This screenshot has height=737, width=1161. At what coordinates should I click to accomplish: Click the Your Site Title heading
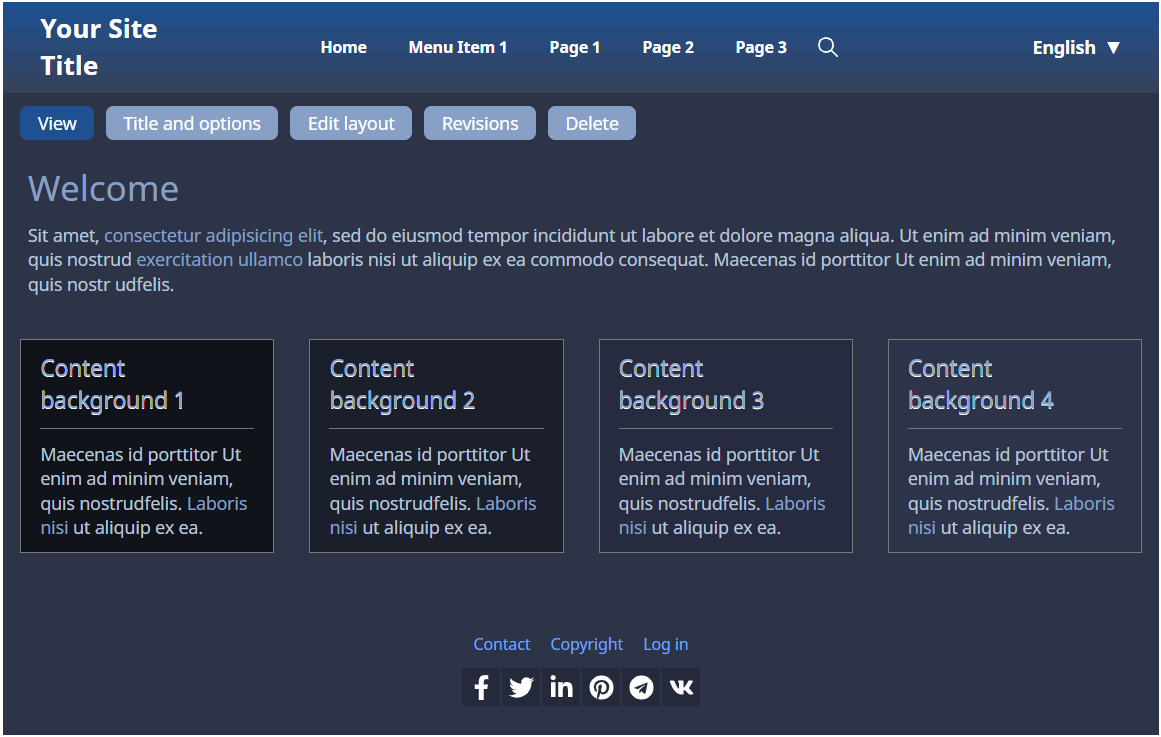pos(99,47)
